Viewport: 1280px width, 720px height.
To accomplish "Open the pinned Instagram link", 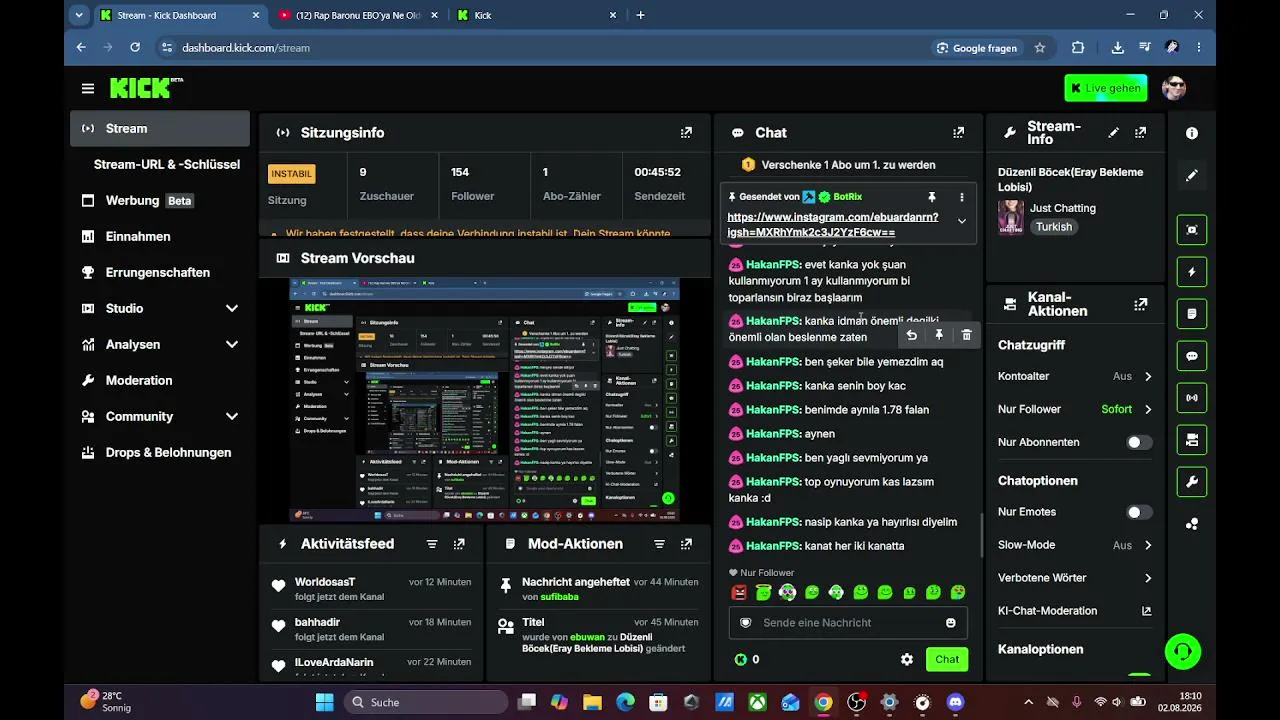I will [x=833, y=224].
